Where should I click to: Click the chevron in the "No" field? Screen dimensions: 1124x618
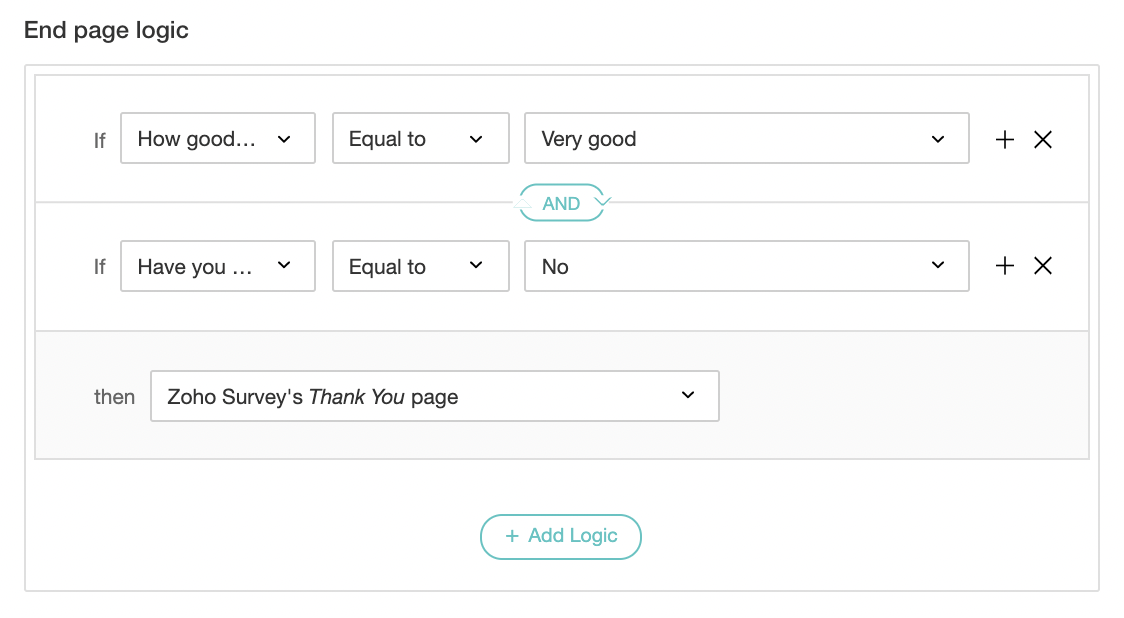[x=938, y=265]
